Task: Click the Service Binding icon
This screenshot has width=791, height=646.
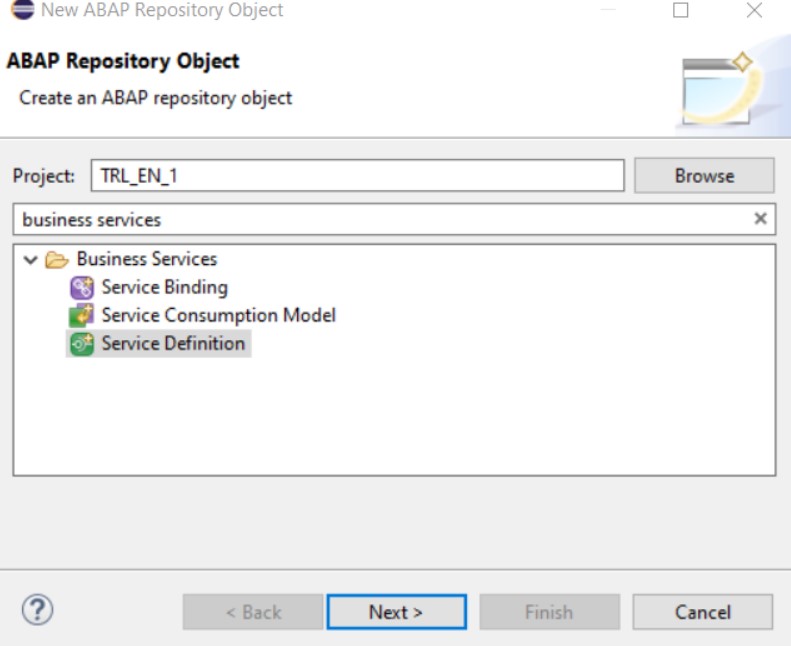Action: (x=81, y=288)
